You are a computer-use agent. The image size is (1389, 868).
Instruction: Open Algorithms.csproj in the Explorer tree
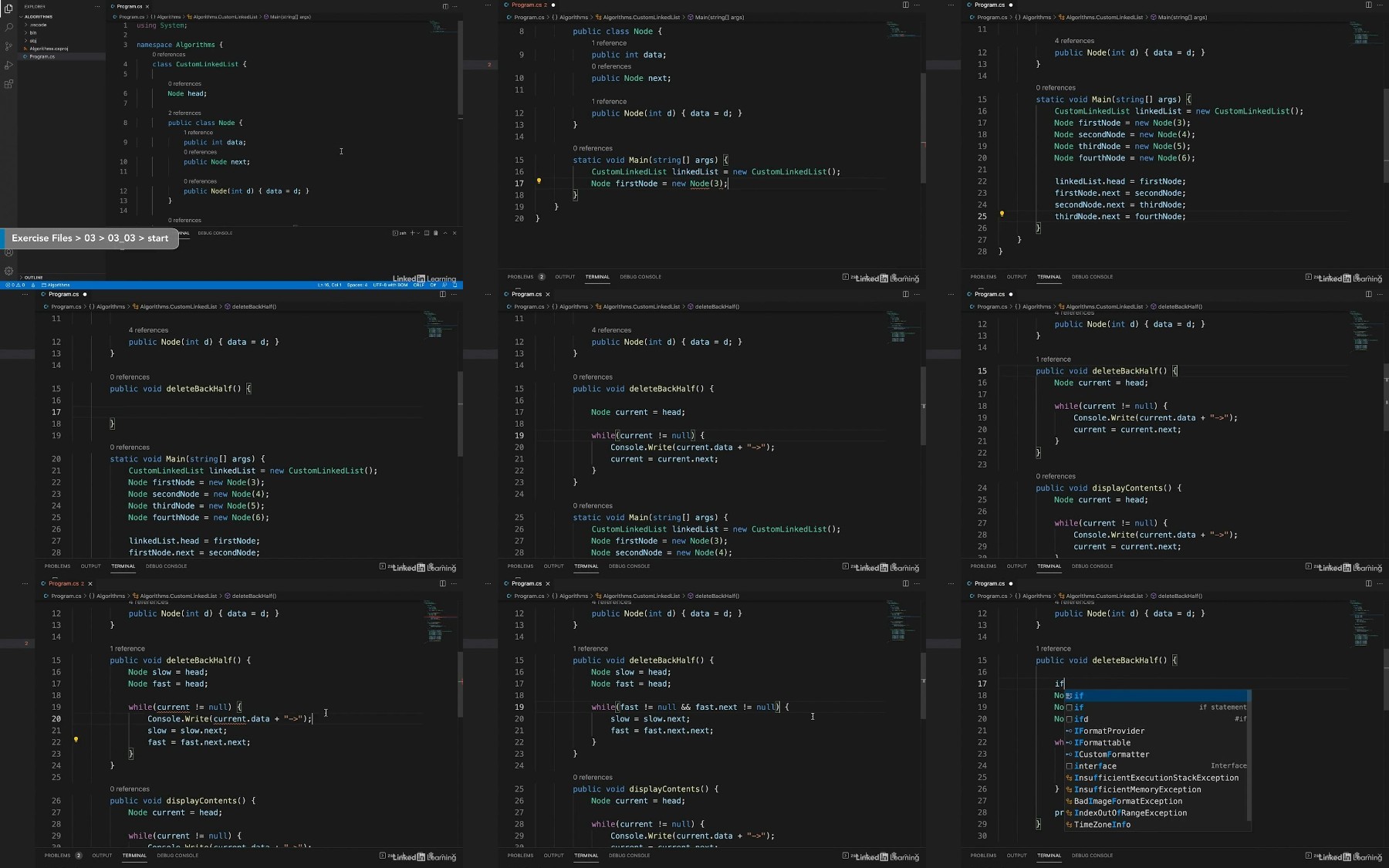[62, 49]
